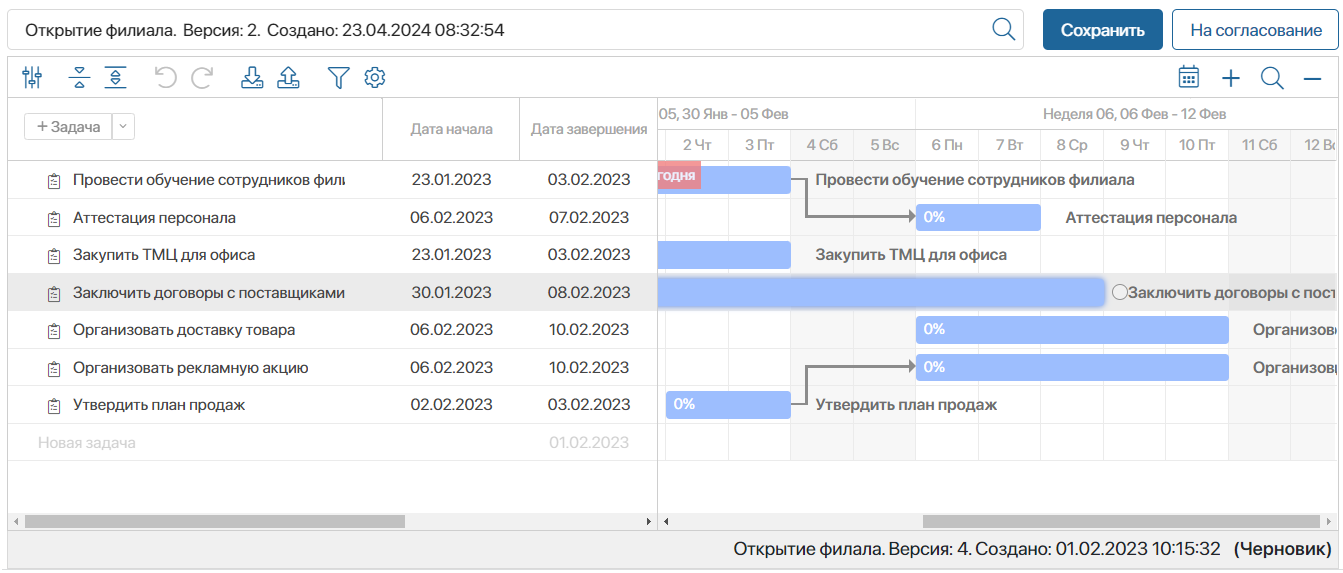This screenshot has width=1343, height=573.
Task: Collapse all tasks in the toolbar
Action: pyautogui.click(x=80, y=78)
